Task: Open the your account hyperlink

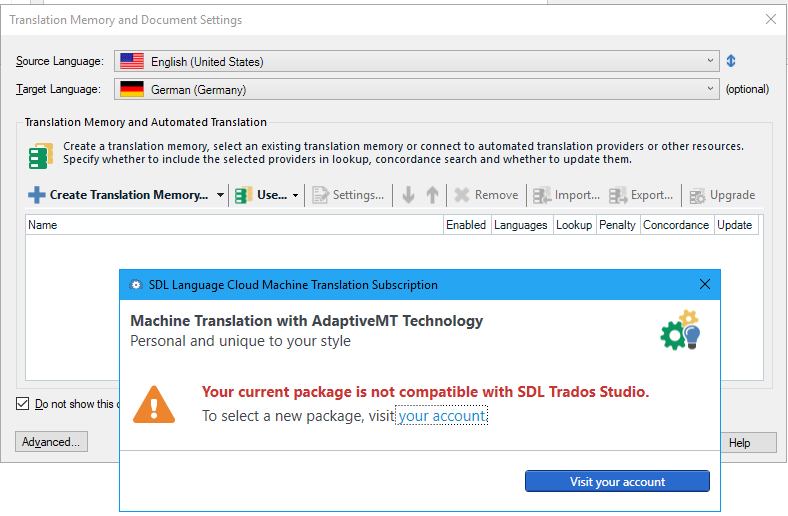Action: click(x=442, y=416)
